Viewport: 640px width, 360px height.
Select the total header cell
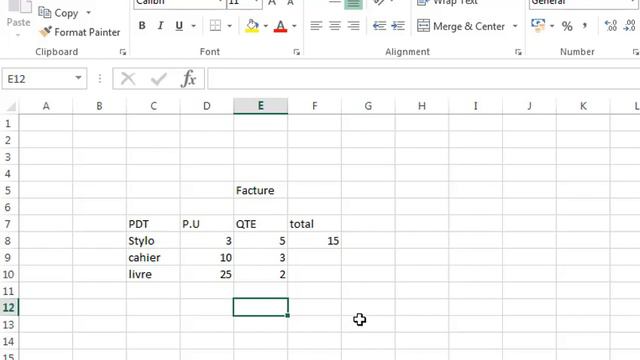pos(314,224)
